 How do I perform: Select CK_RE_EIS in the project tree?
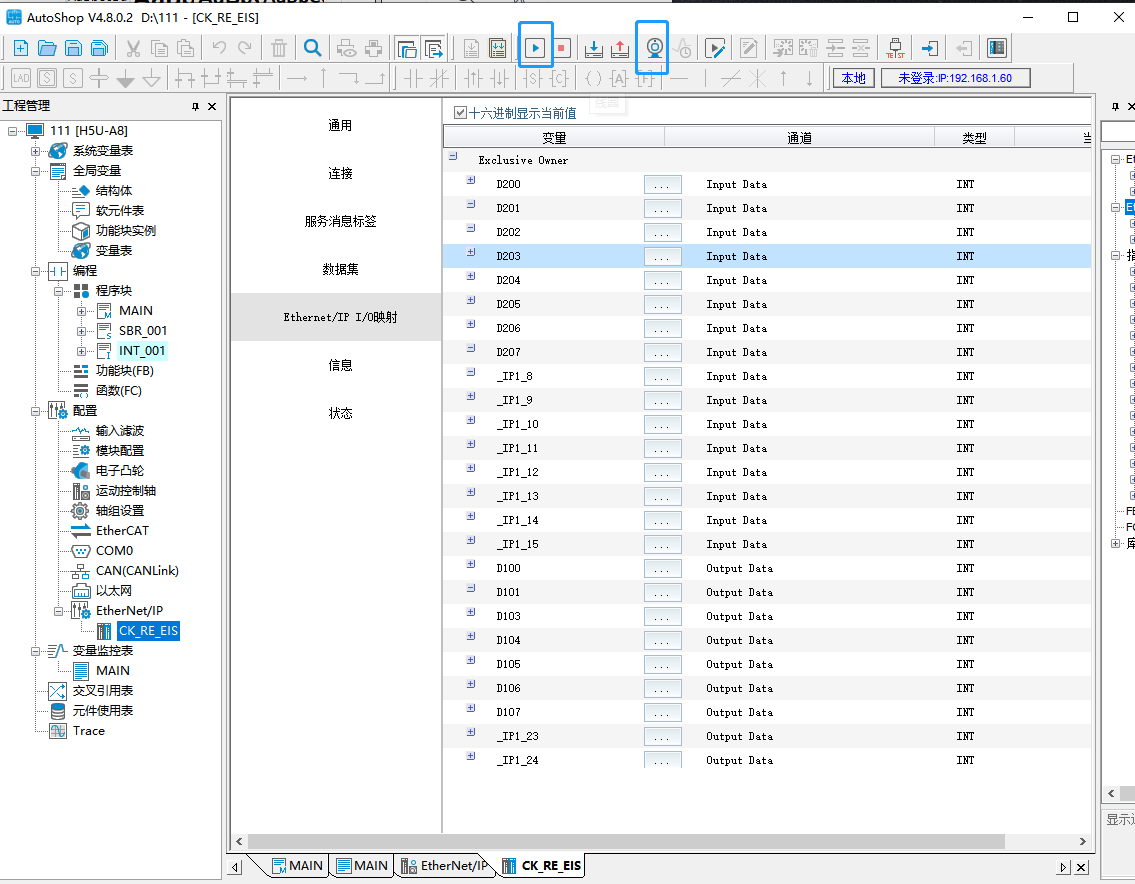[148, 631]
